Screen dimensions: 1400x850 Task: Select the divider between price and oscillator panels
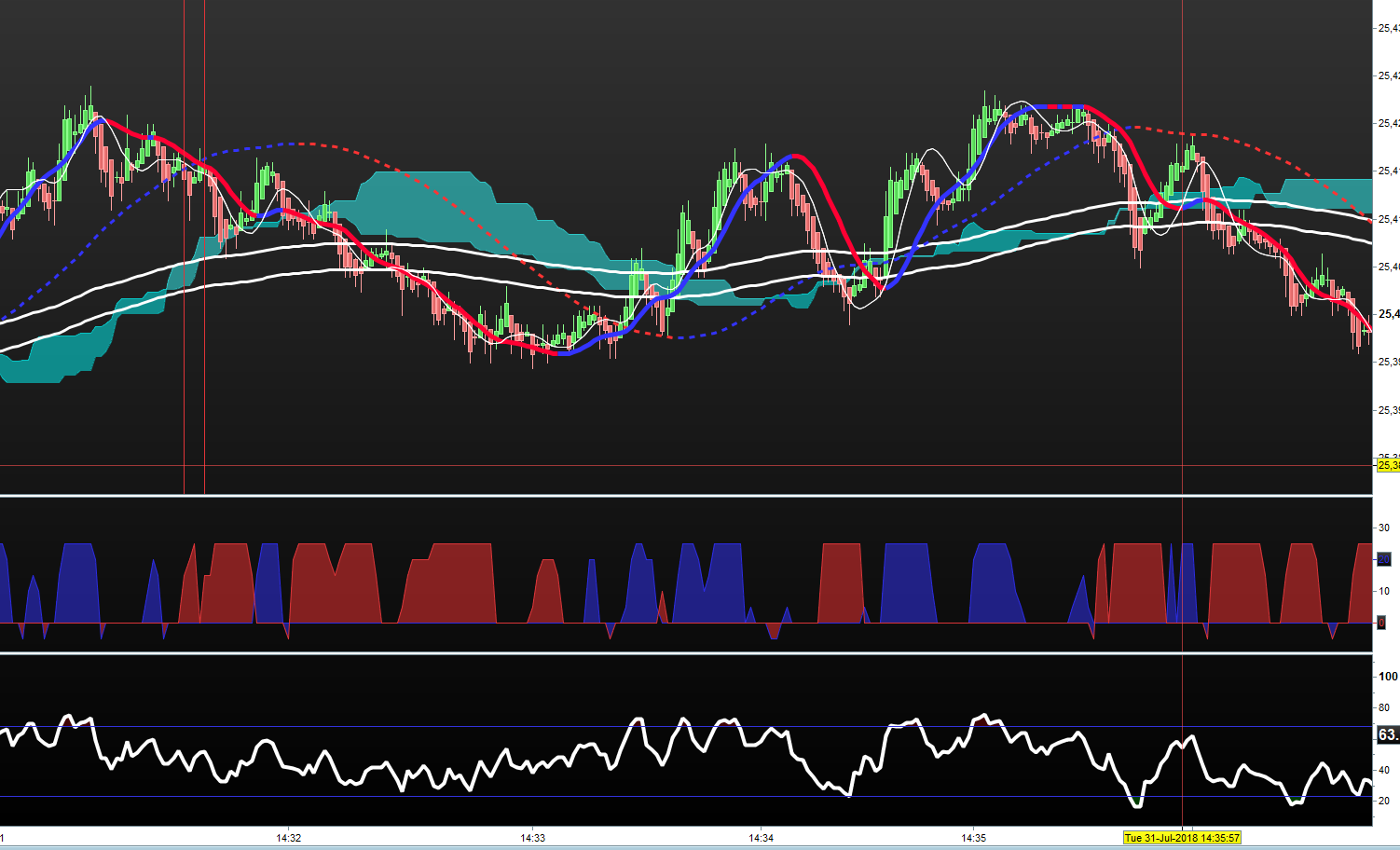click(x=686, y=496)
